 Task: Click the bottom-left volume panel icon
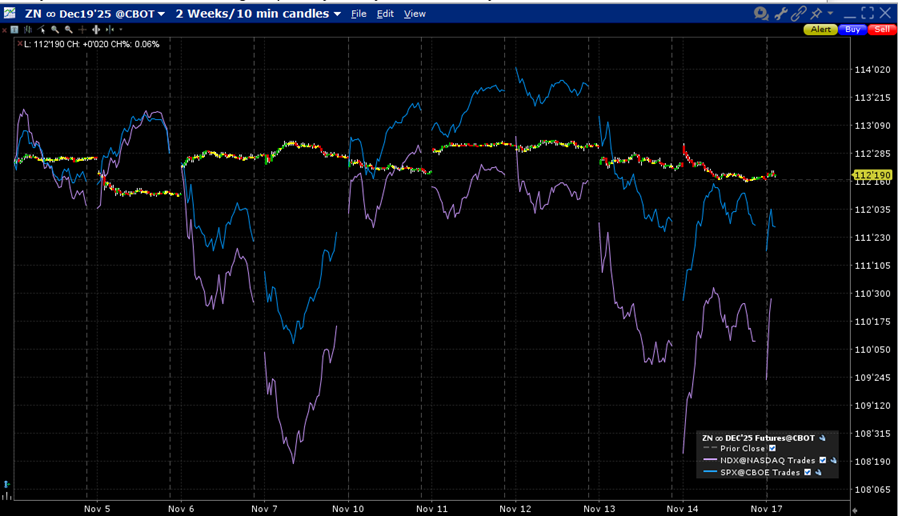(6, 495)
